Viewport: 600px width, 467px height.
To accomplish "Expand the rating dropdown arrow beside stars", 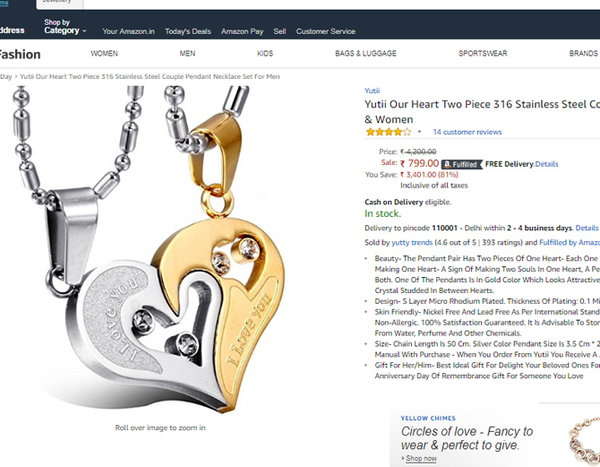I will (419, 132).
